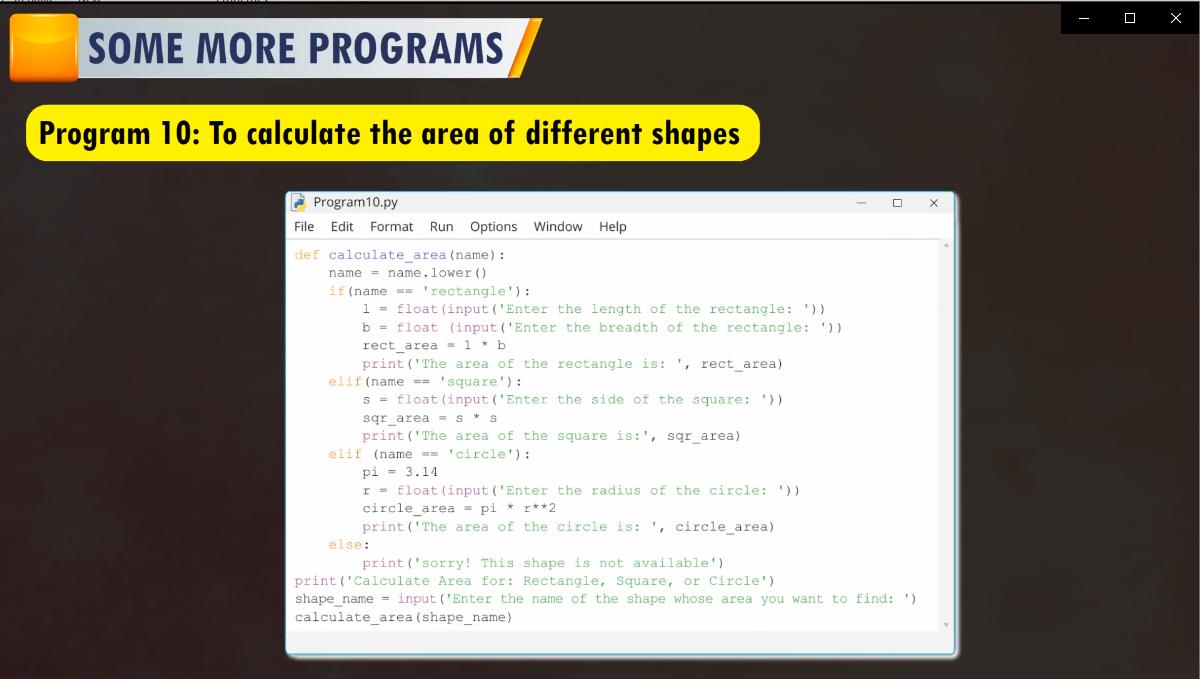Screen dimensions: 1200x679
Task: Click the editor scrollbar up arrow
Action: point(946,245)
